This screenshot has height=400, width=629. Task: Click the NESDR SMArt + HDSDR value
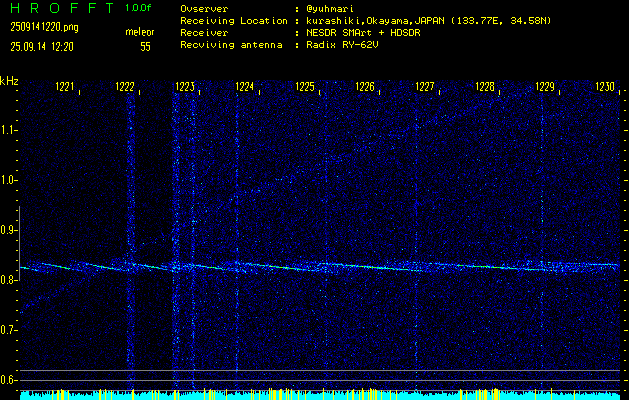(x=363, y=33)
